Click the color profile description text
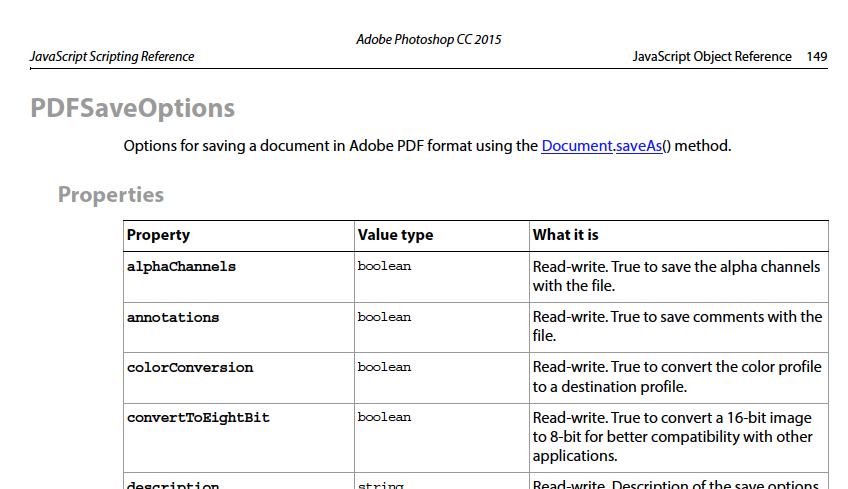 (x=677, y=376)
